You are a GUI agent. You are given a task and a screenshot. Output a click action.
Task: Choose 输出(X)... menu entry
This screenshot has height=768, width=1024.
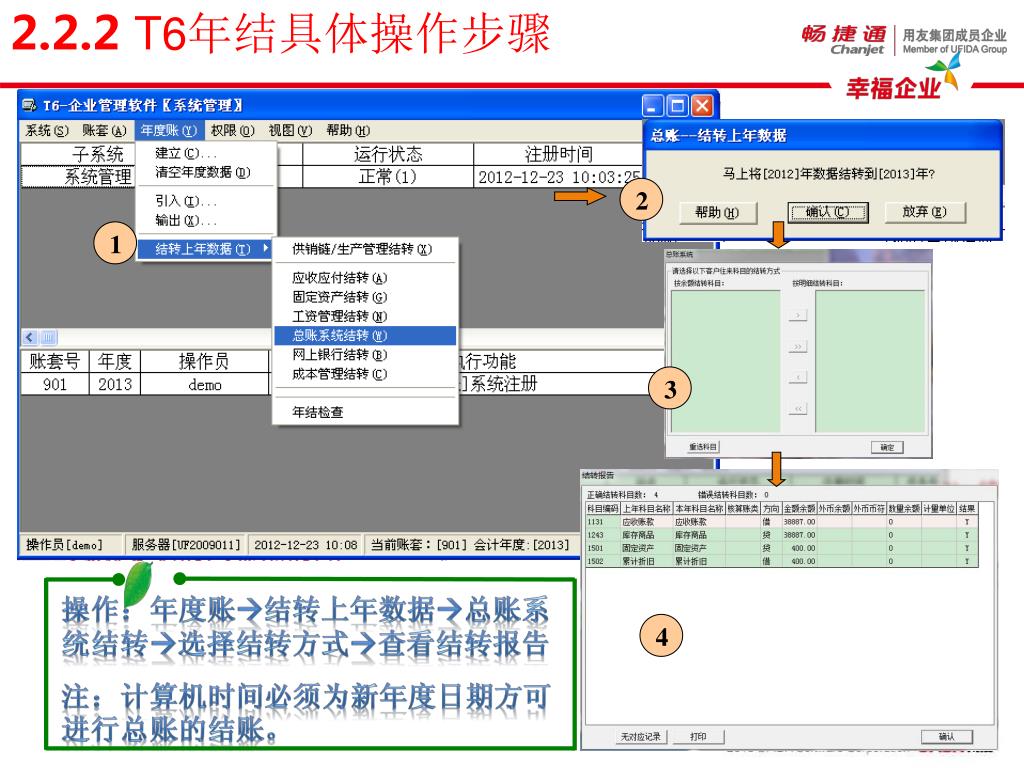point(206,221)
